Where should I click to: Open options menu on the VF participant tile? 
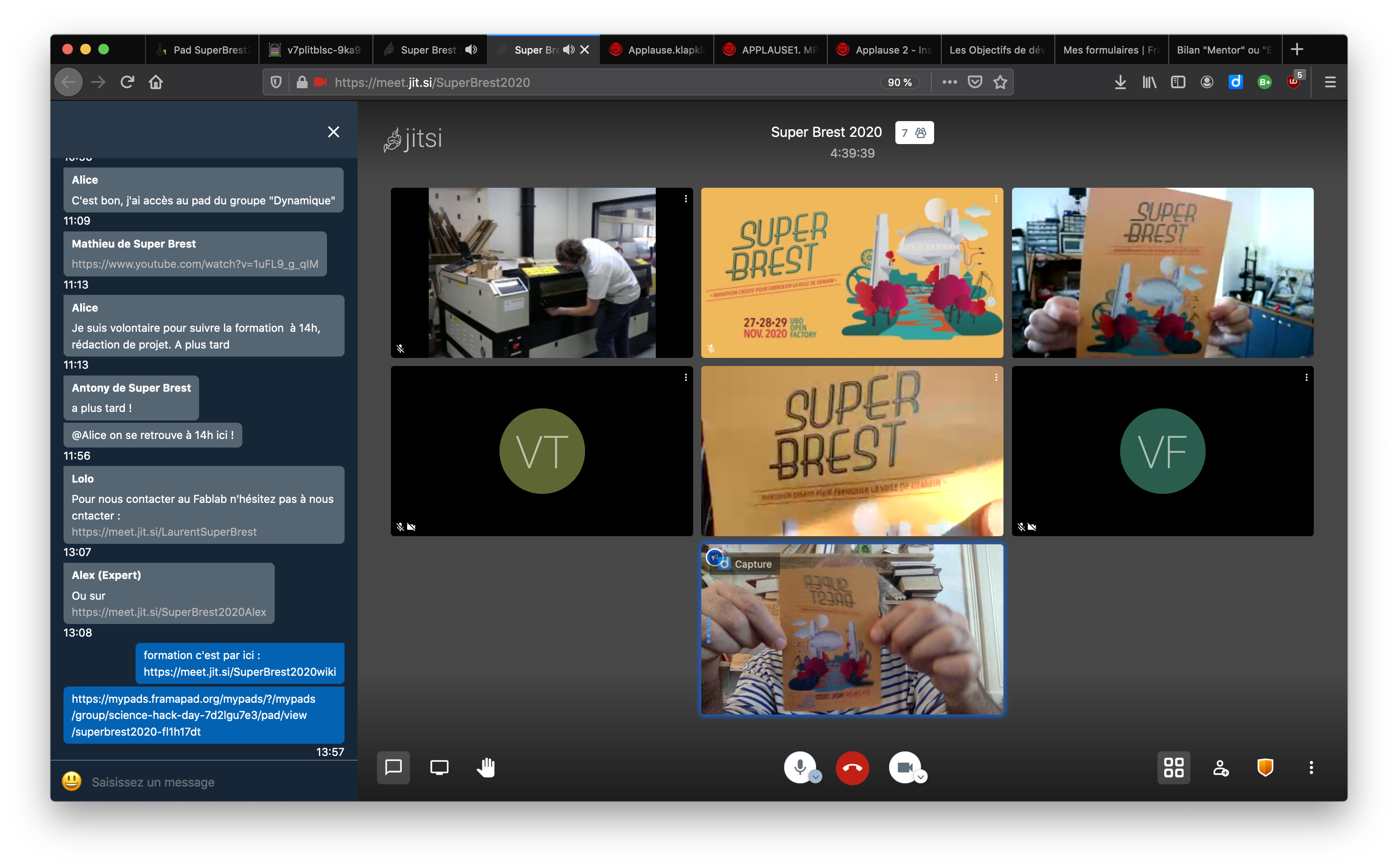[1306, 377]
